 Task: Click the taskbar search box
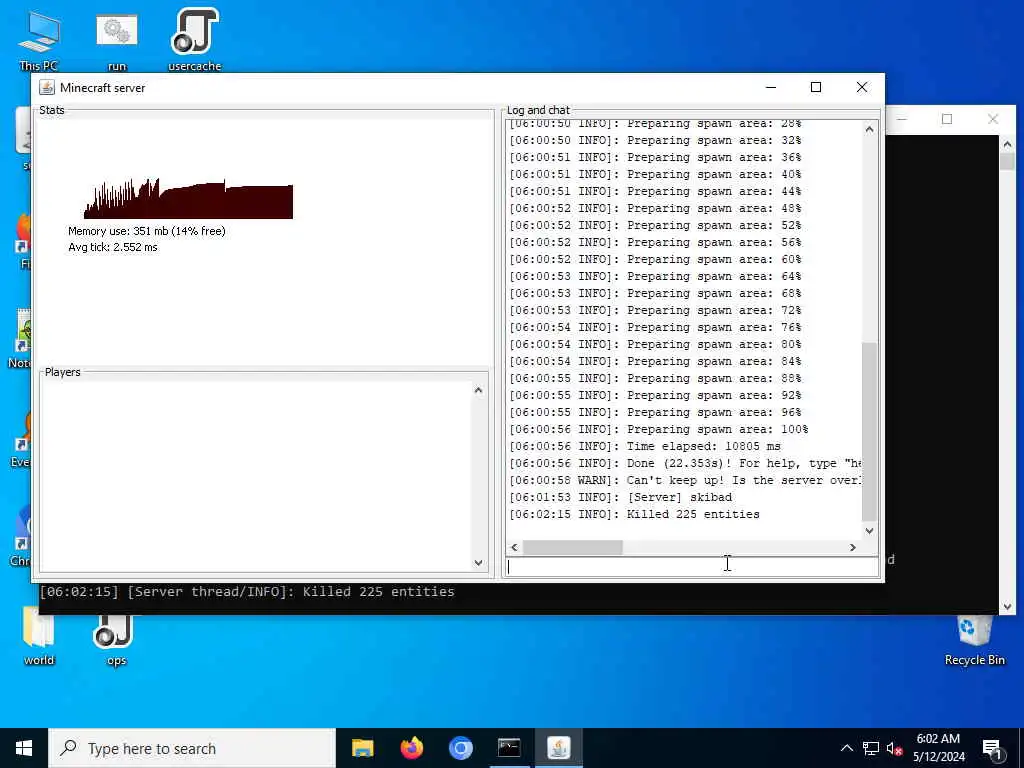point(192,748)
